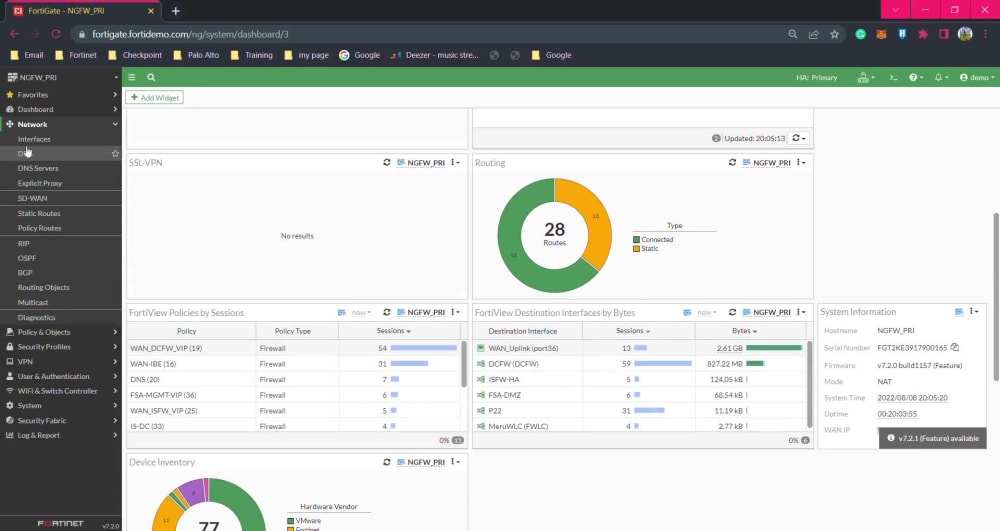Image resolution: width=1000 pixels, height=531 pixels.
Task: Open the Dashboard menu
Action: point(61,110)
